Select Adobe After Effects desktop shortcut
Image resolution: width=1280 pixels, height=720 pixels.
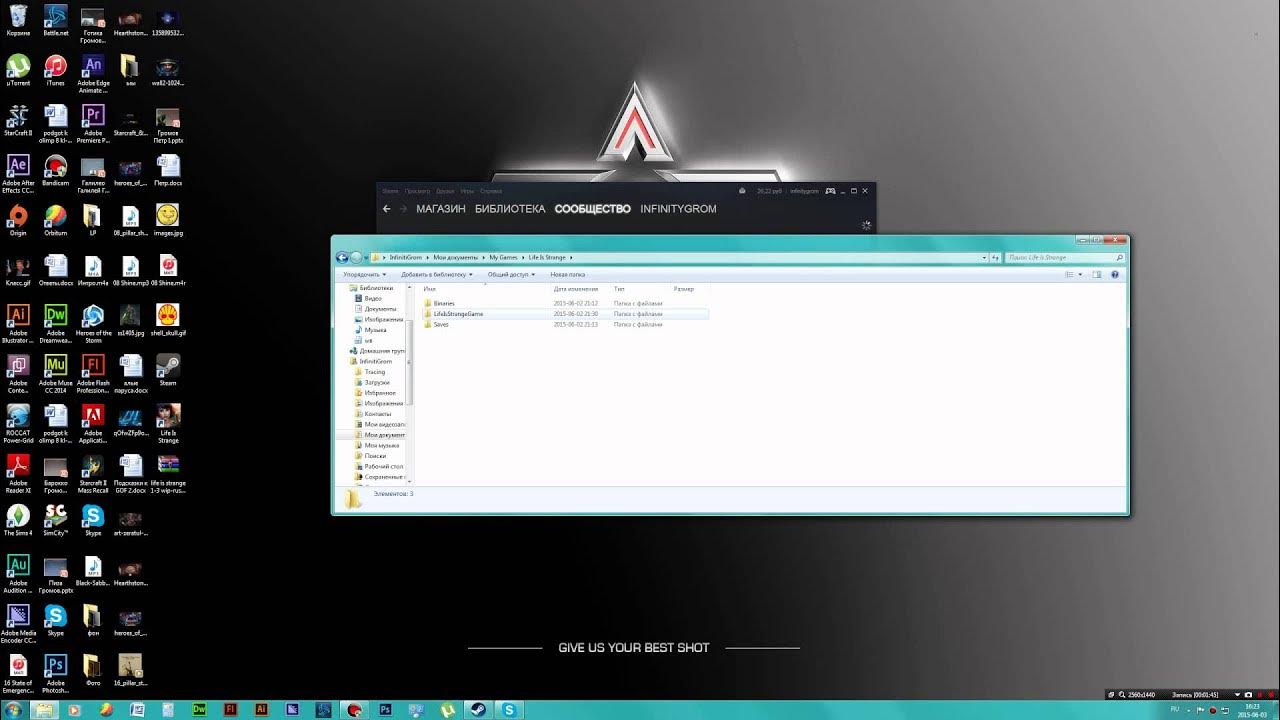[18, 174]
